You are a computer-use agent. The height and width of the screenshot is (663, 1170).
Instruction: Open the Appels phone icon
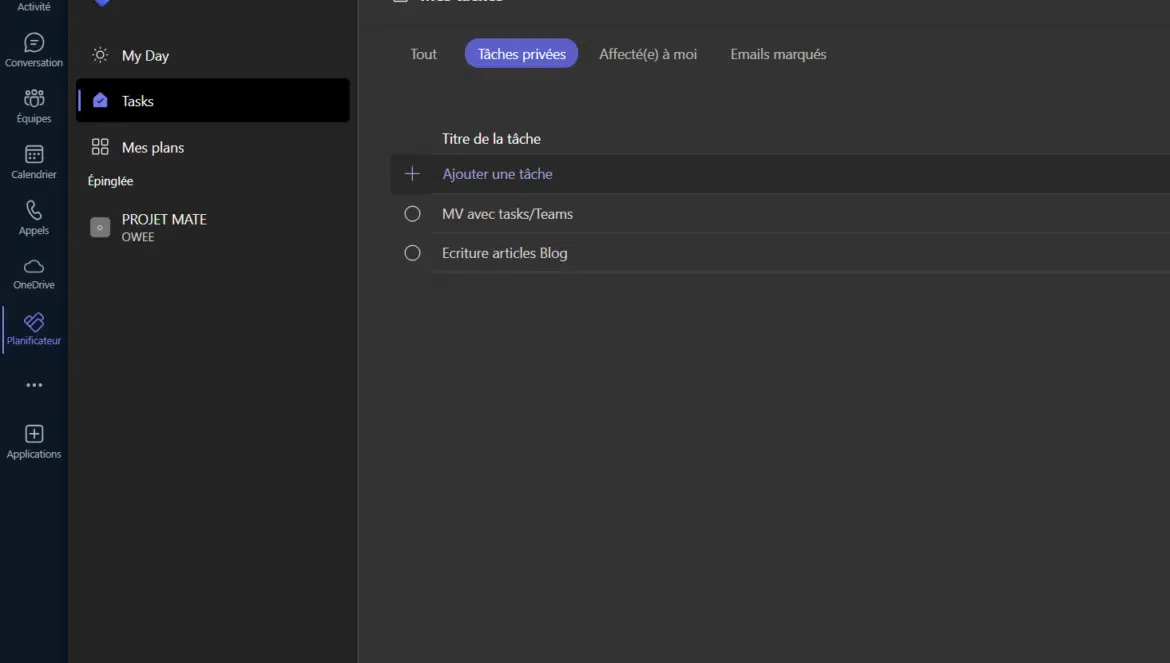(x=34, y=211)
